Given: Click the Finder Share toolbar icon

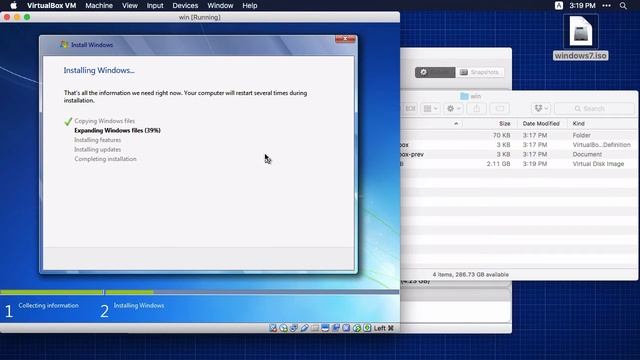Looking at the screenshot, I should pyautogui.click(x=476, y=108).
